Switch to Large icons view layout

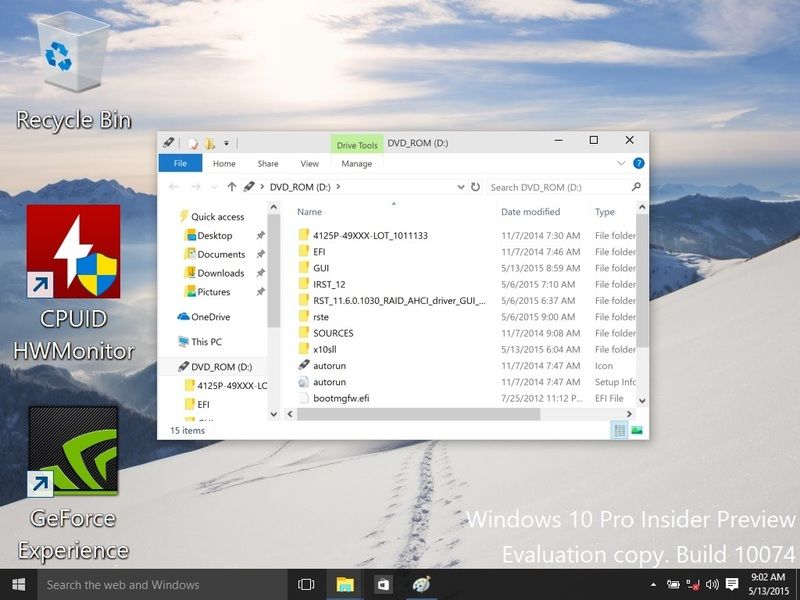click(x=636, y=430)
